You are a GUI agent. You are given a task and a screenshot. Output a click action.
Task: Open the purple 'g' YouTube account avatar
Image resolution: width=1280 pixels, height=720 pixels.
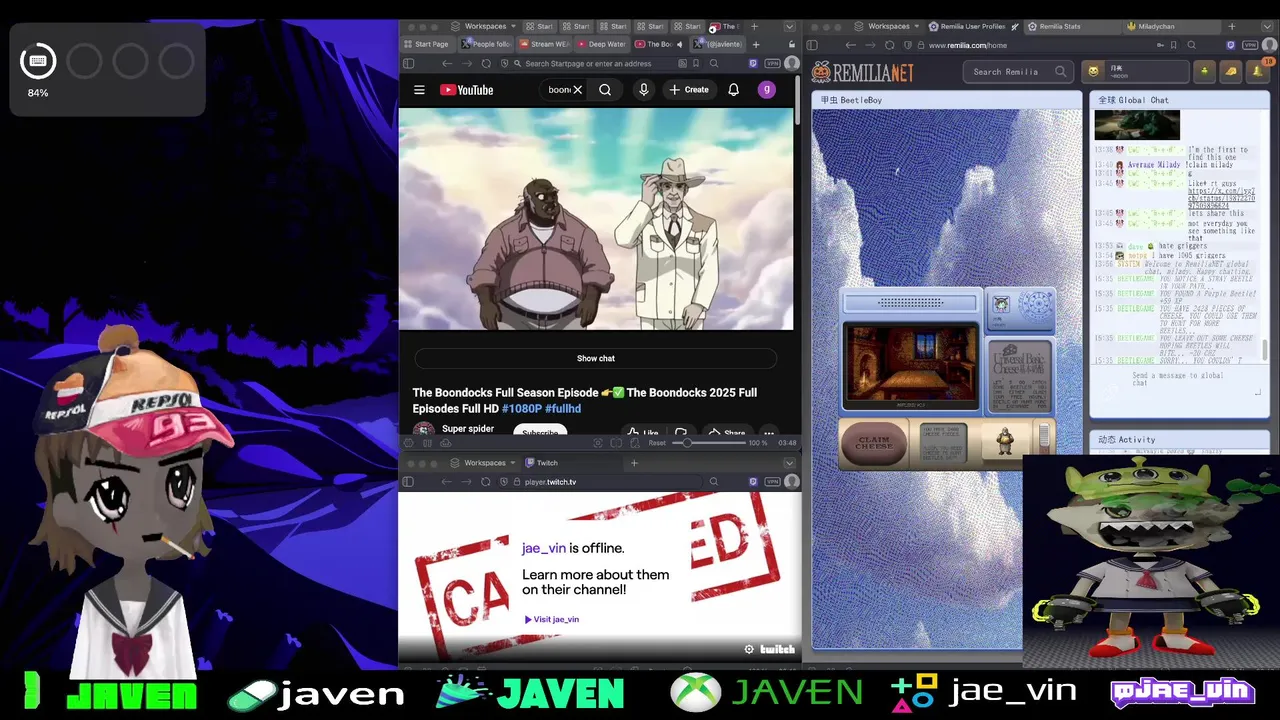click(767, 90)
